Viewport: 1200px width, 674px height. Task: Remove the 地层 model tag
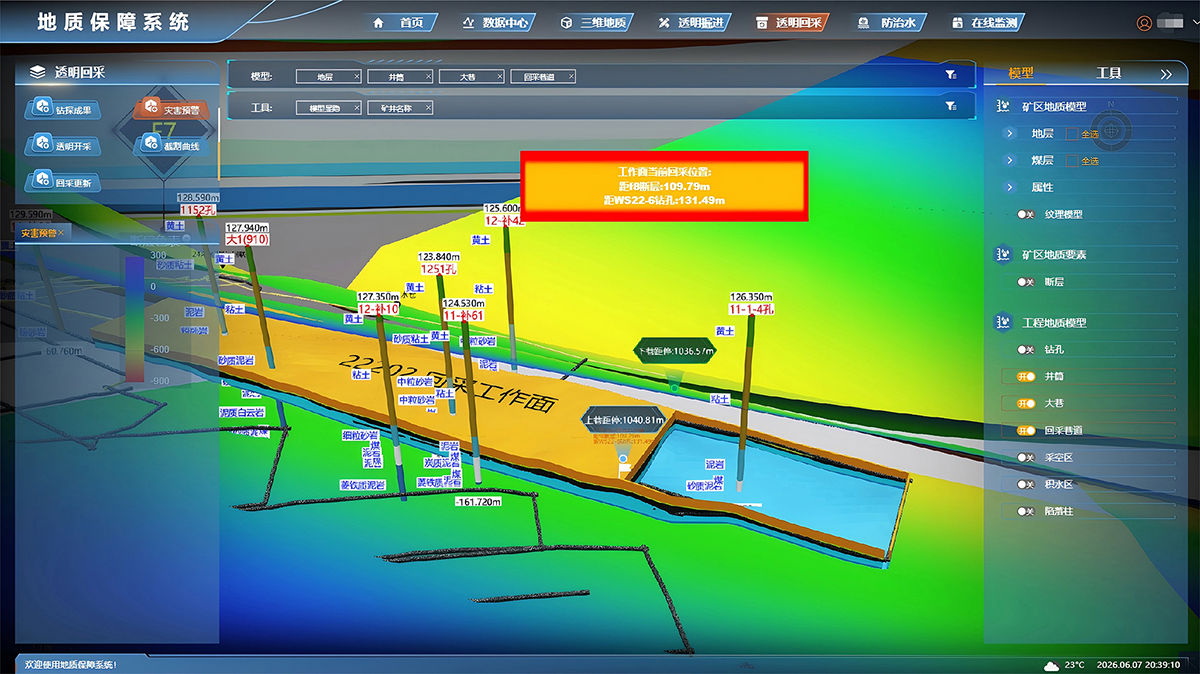pos(357,77)
